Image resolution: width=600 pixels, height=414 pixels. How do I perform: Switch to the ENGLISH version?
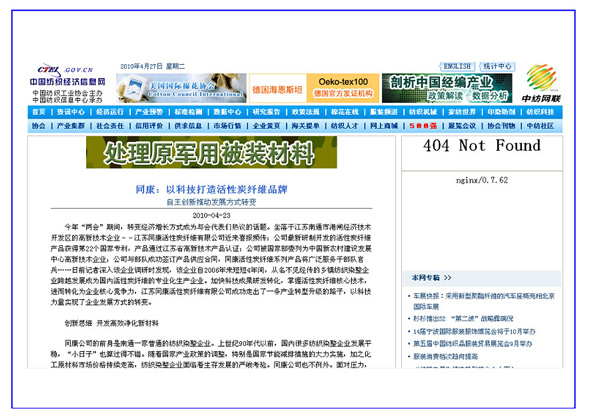(x=458, y=66)
